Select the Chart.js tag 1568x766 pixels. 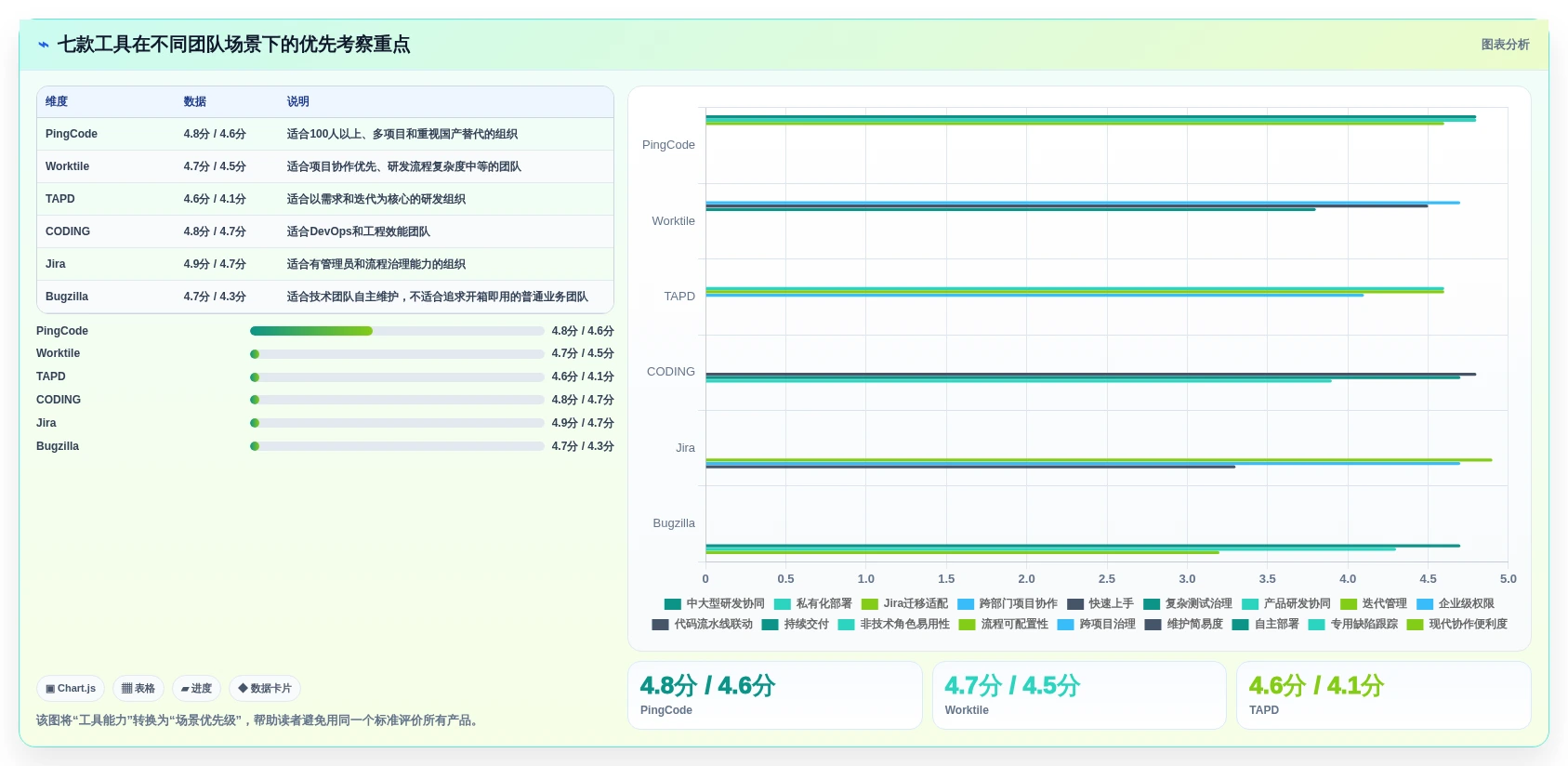(x=71, y=689)
